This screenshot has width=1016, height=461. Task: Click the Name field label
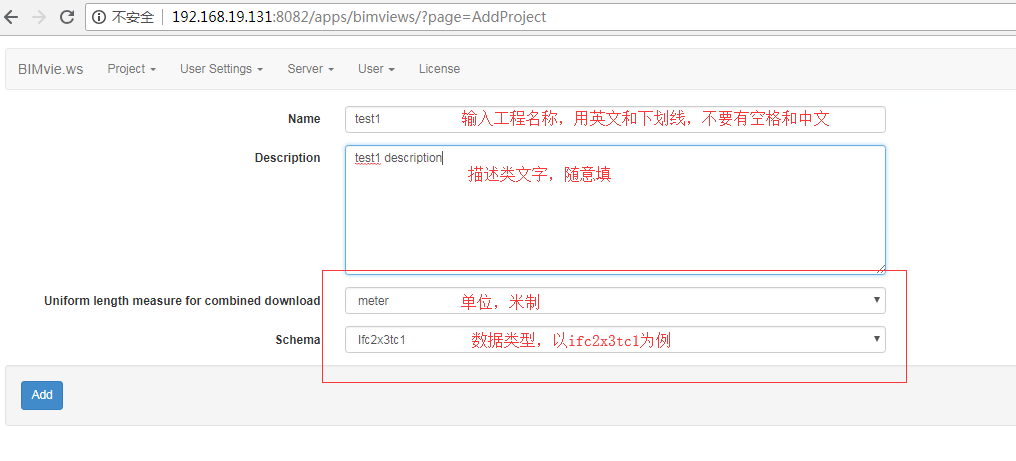click(304, 119)
